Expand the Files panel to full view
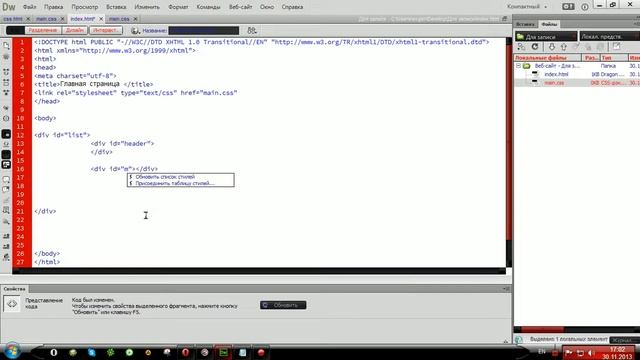The image size is (640, 360). coord(616,47)
